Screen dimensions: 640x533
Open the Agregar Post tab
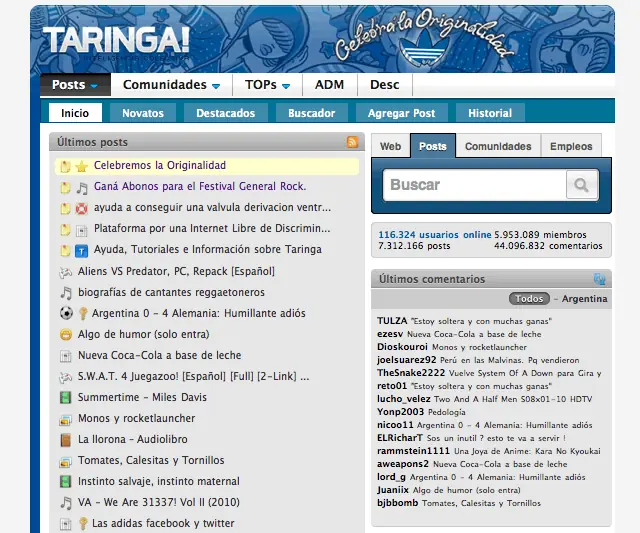pyautogui.click(x=402, y=113)
